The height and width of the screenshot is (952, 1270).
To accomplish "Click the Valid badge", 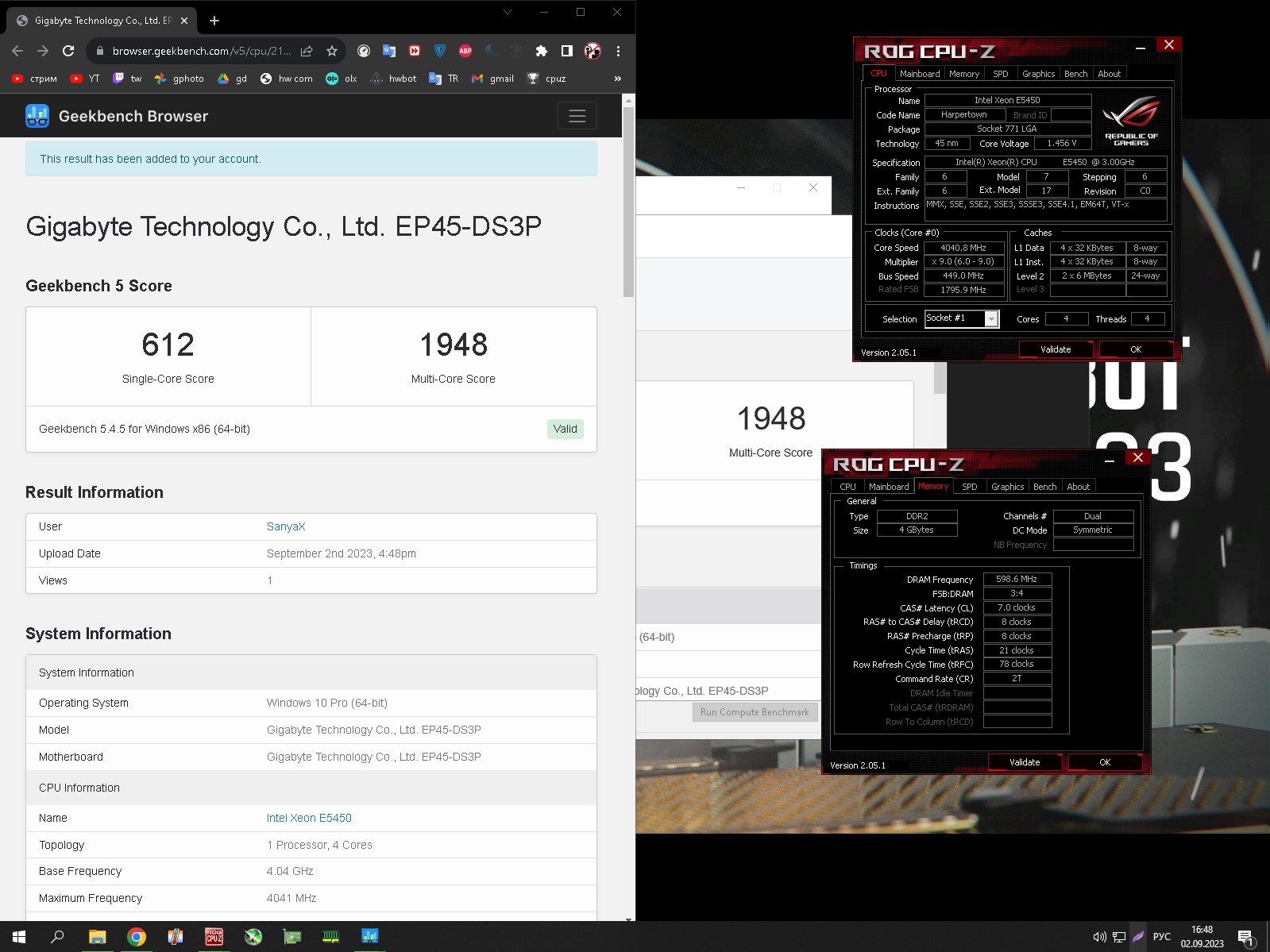I will coord(566,429).
